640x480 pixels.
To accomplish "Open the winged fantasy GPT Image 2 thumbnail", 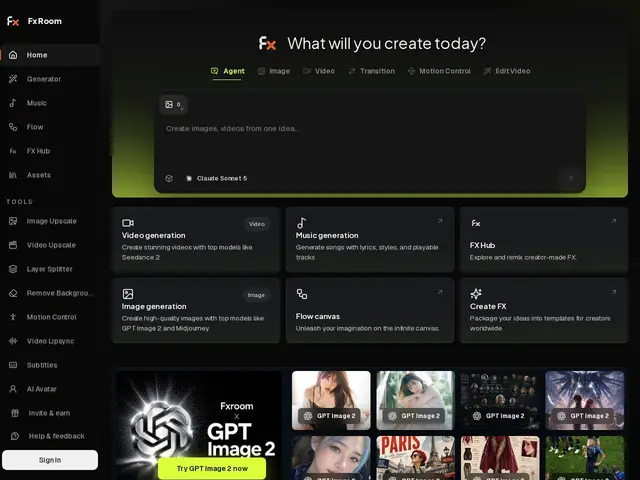I will coord(585,400).
